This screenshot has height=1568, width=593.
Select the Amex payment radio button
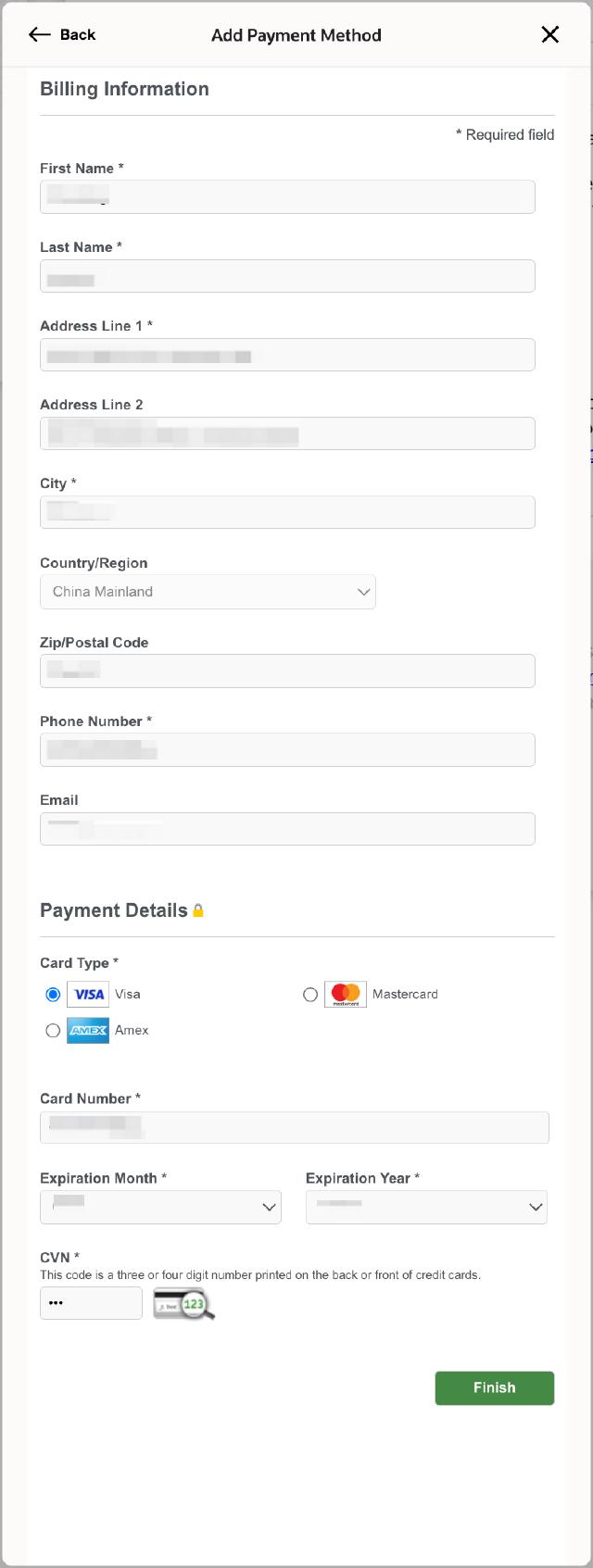pyautogui.click(x=53, y=1030)
